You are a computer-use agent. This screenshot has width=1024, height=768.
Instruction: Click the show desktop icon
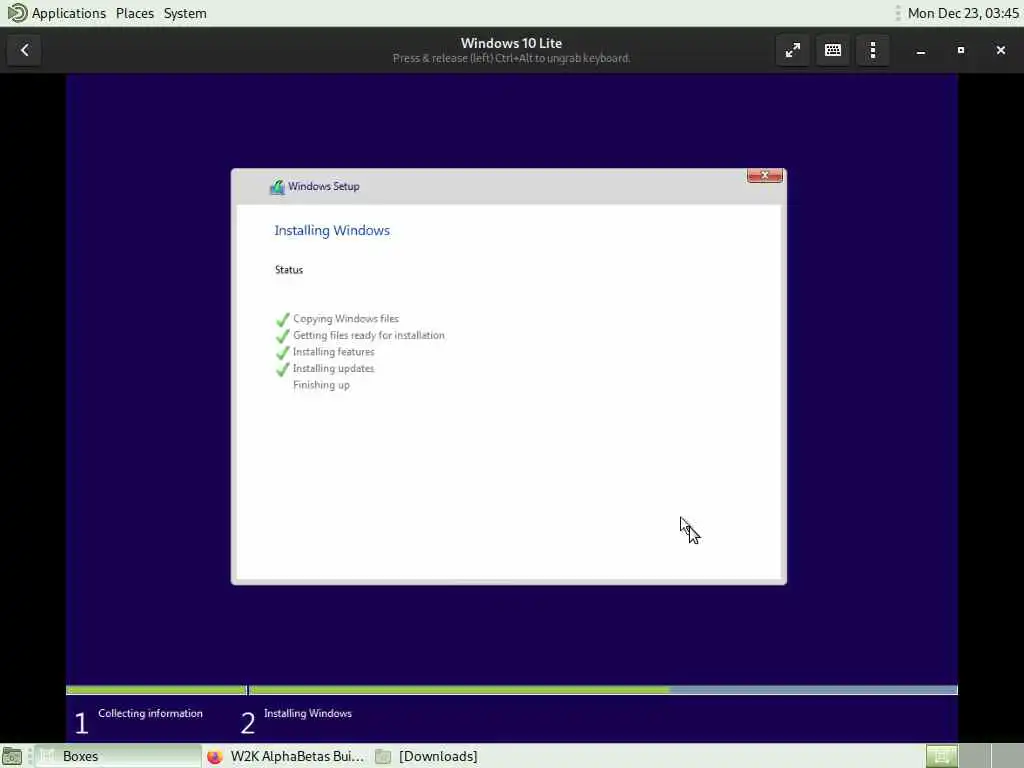[x=12, y=756]
